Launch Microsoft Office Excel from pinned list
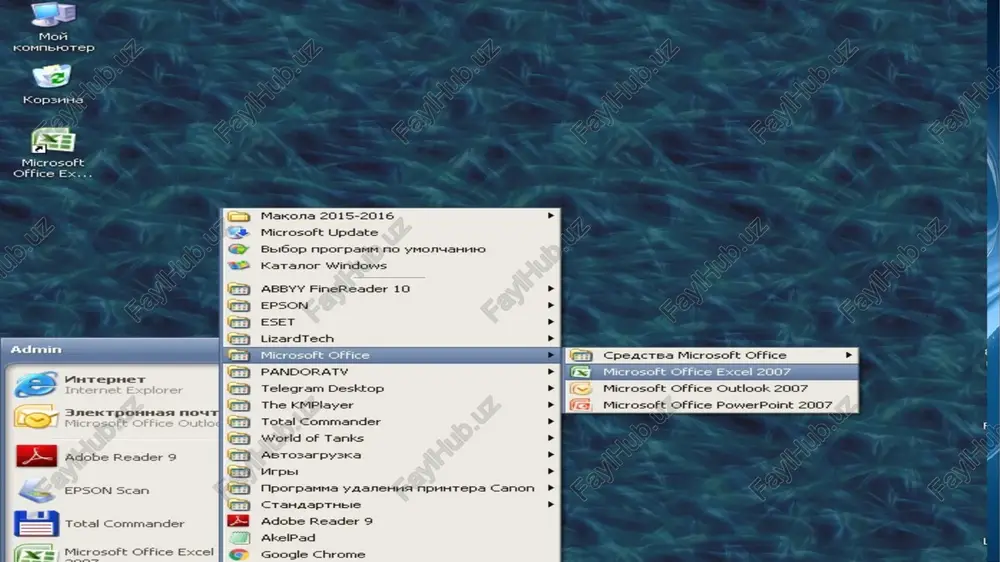 click(115, 552)
